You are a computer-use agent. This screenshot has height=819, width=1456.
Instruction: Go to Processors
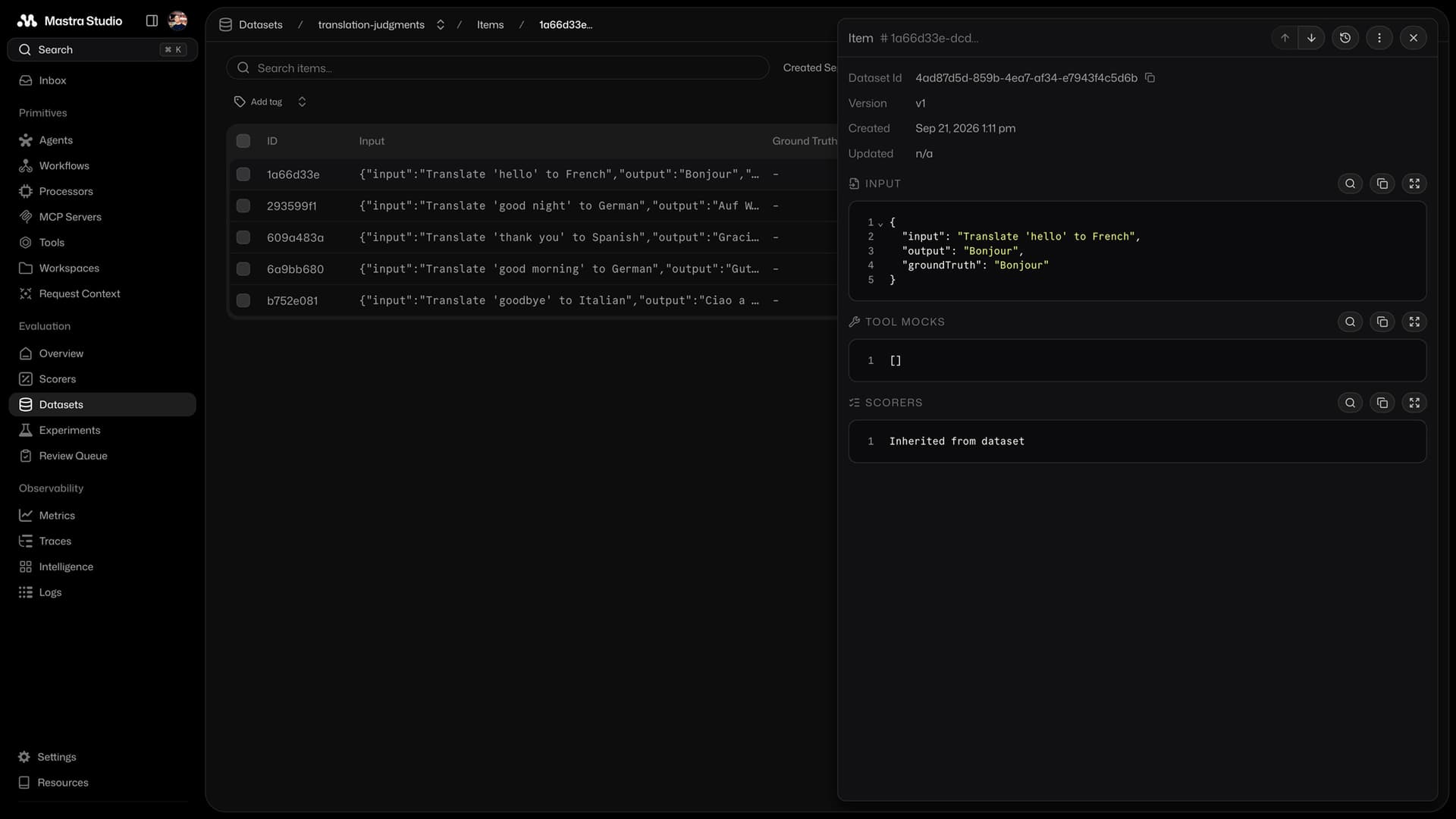[x=102, y=191]
